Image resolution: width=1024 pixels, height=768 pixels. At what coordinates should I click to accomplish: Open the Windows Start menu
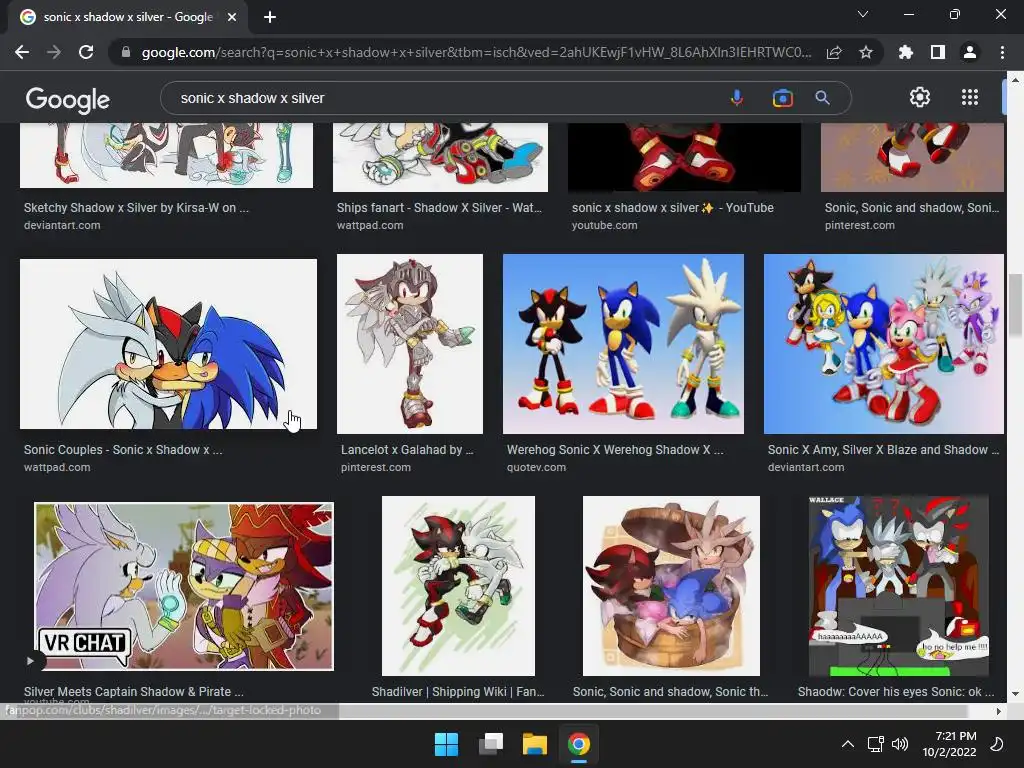[x=447, y=744]
